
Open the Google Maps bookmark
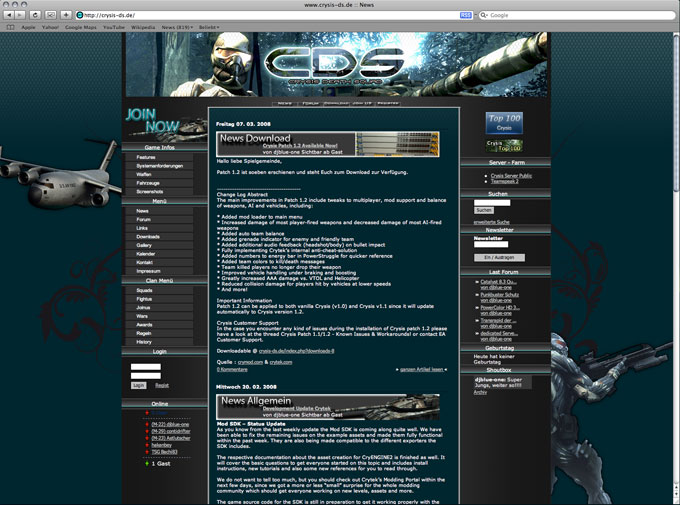pyautogui.click(x=81, y=27)
